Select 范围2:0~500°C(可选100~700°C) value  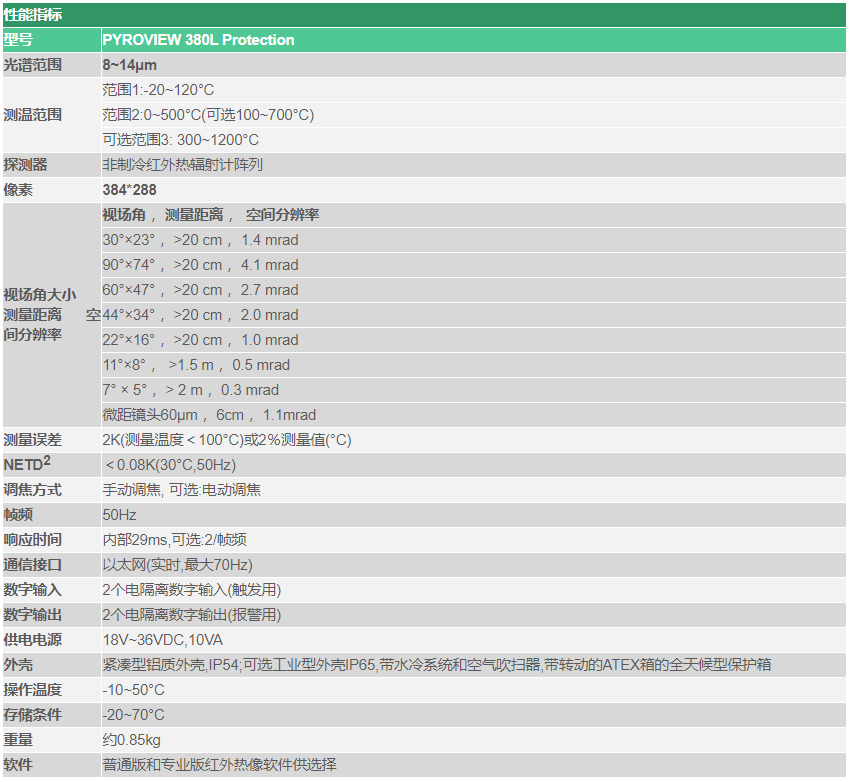[208, 115]
